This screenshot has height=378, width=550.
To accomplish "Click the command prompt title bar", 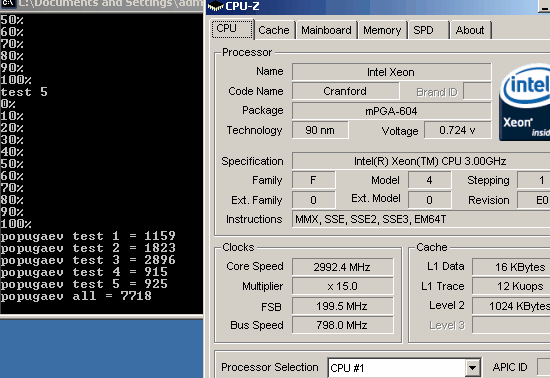I will (102, 4).
